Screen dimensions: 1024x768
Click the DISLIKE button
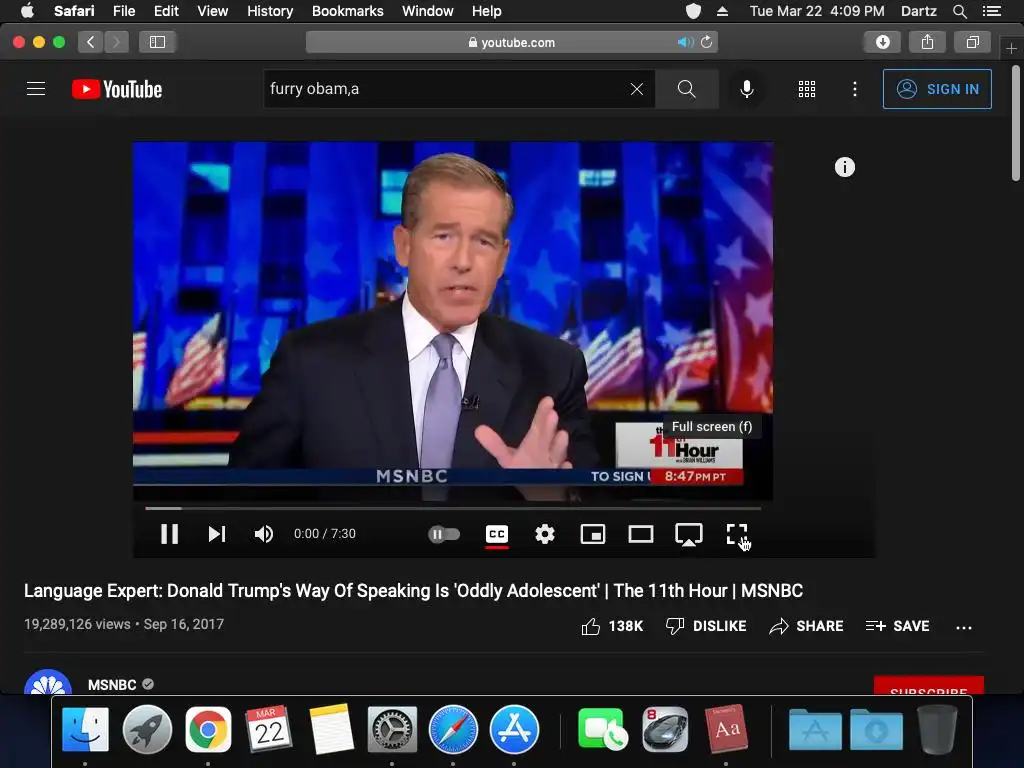coord(706,626)
